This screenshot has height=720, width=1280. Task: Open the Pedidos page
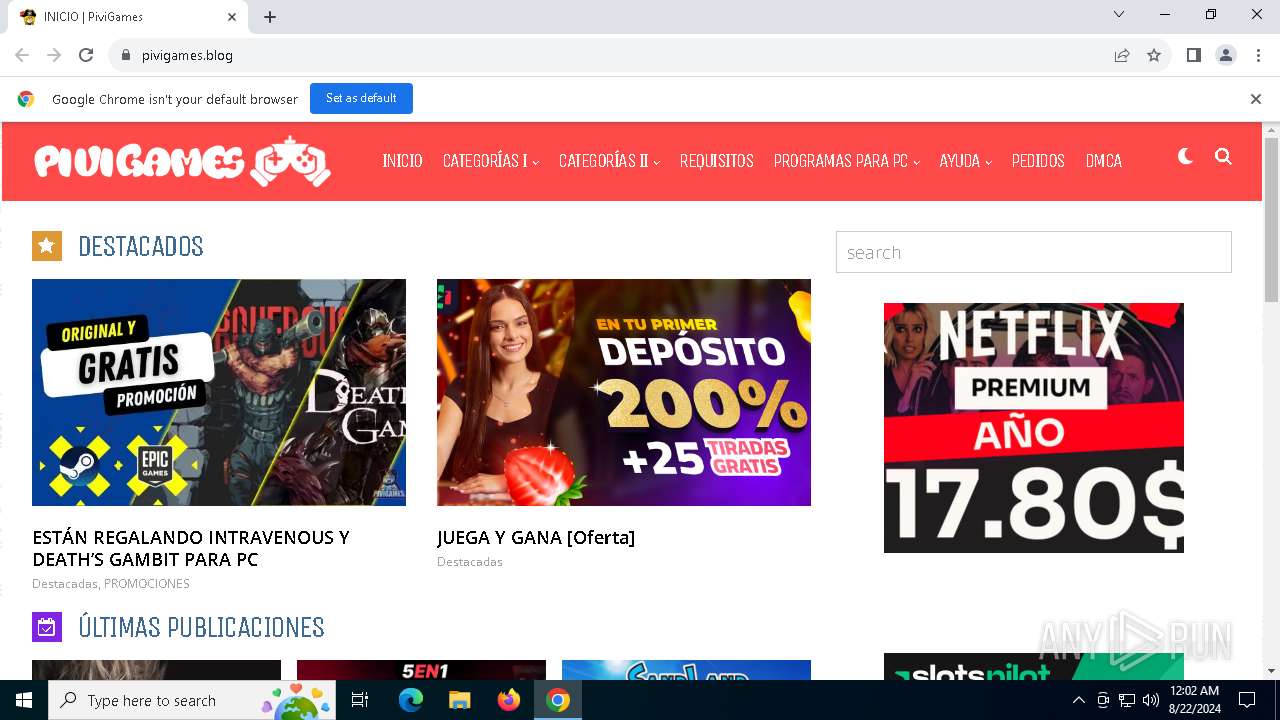(1038, 161)
